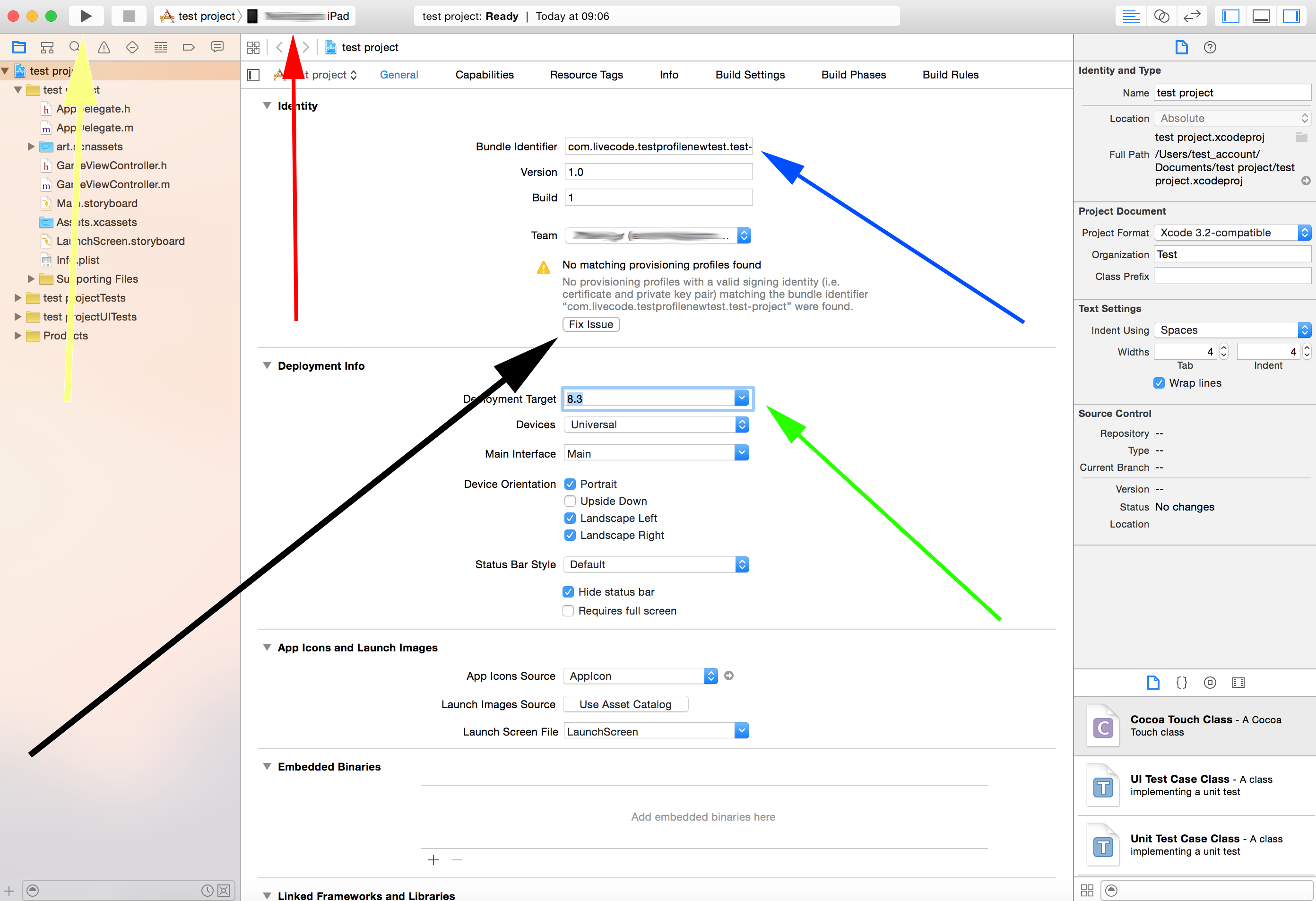Screen dimensions: 1316x901
Task: Switch to the Build Settings tab
Action: click(x=750, y=75)
